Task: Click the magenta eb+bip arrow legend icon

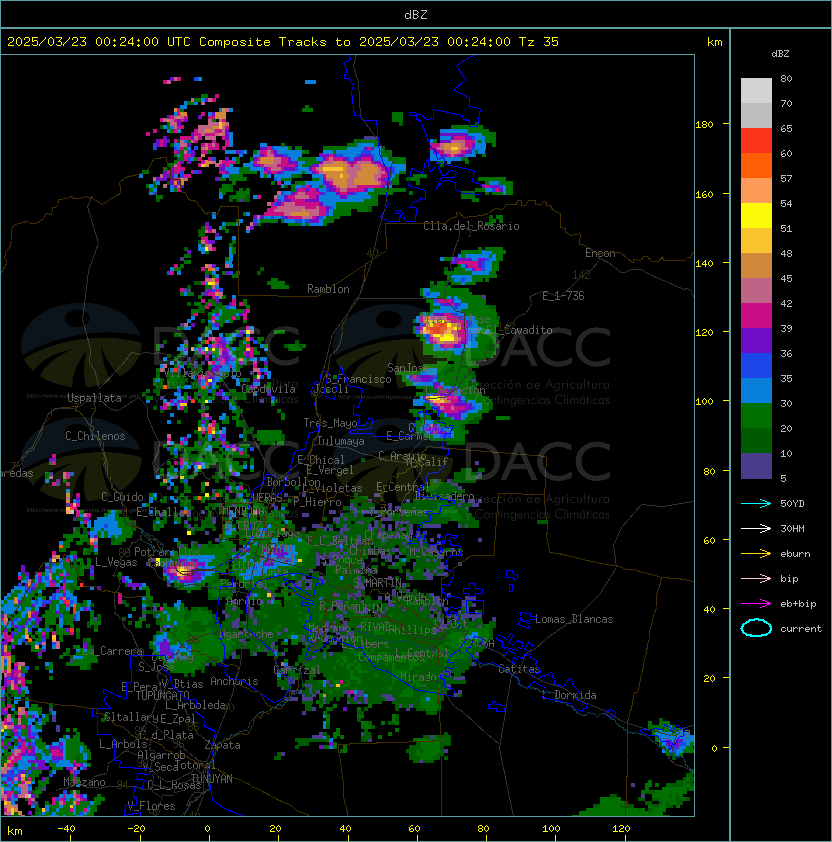Action: coord(756,604)
